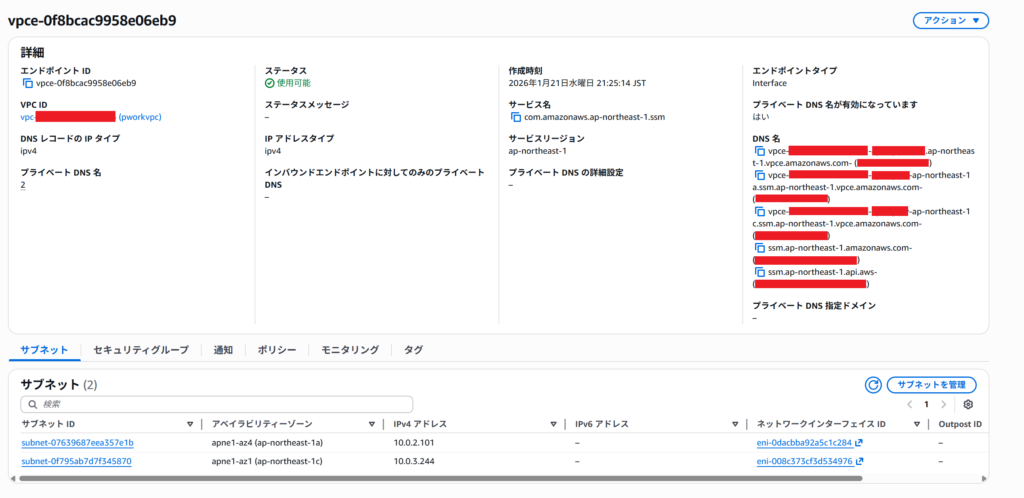Switch to the モニタリング tab
This screenshot has height=498, width=1024.
click(350, 350)
